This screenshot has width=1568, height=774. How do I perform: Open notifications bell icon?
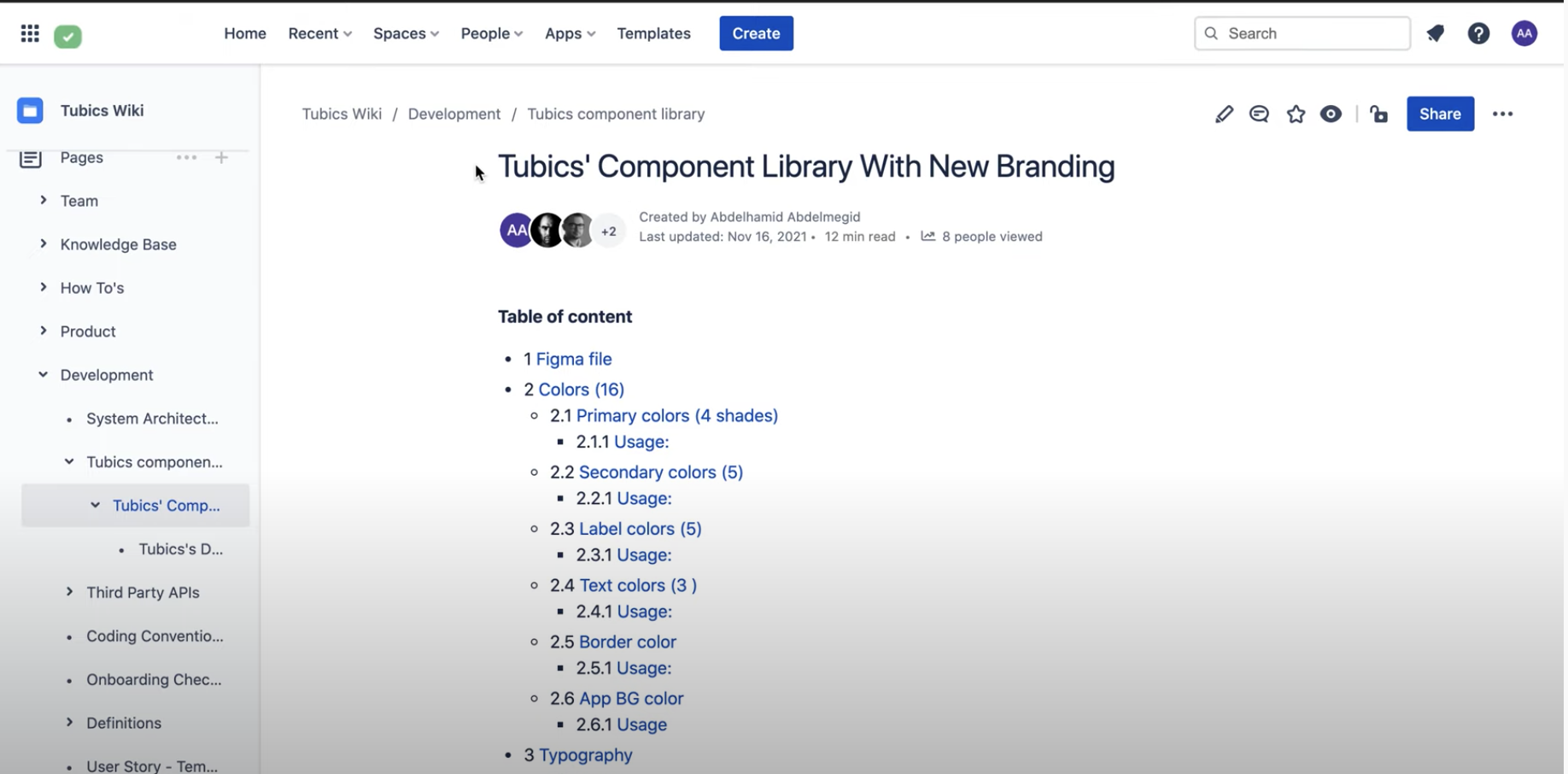pos(1436,33)
